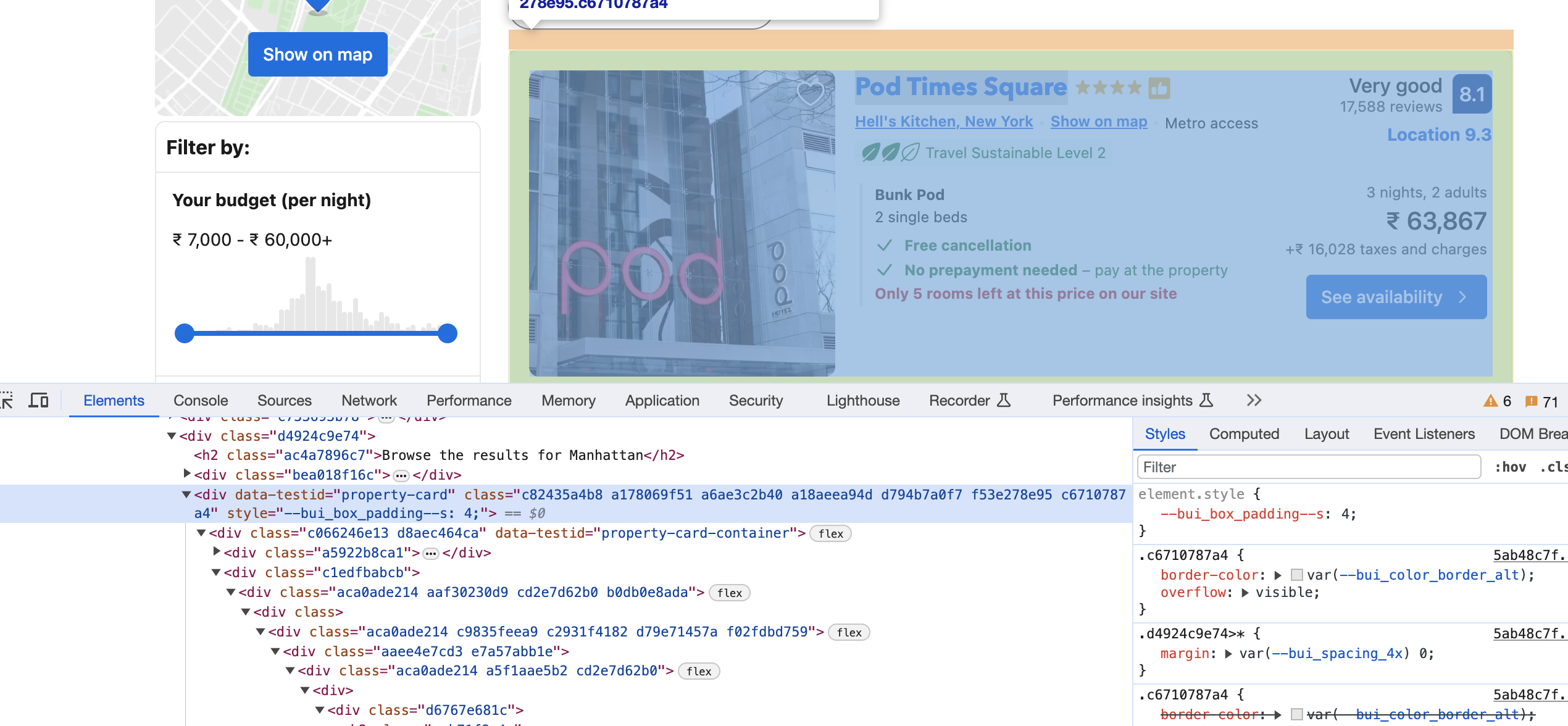Image resolution: width=1568 pixels, height=726 pixels.
Task: Expand the margin property value arrow
Action: tap(1228, 654)
